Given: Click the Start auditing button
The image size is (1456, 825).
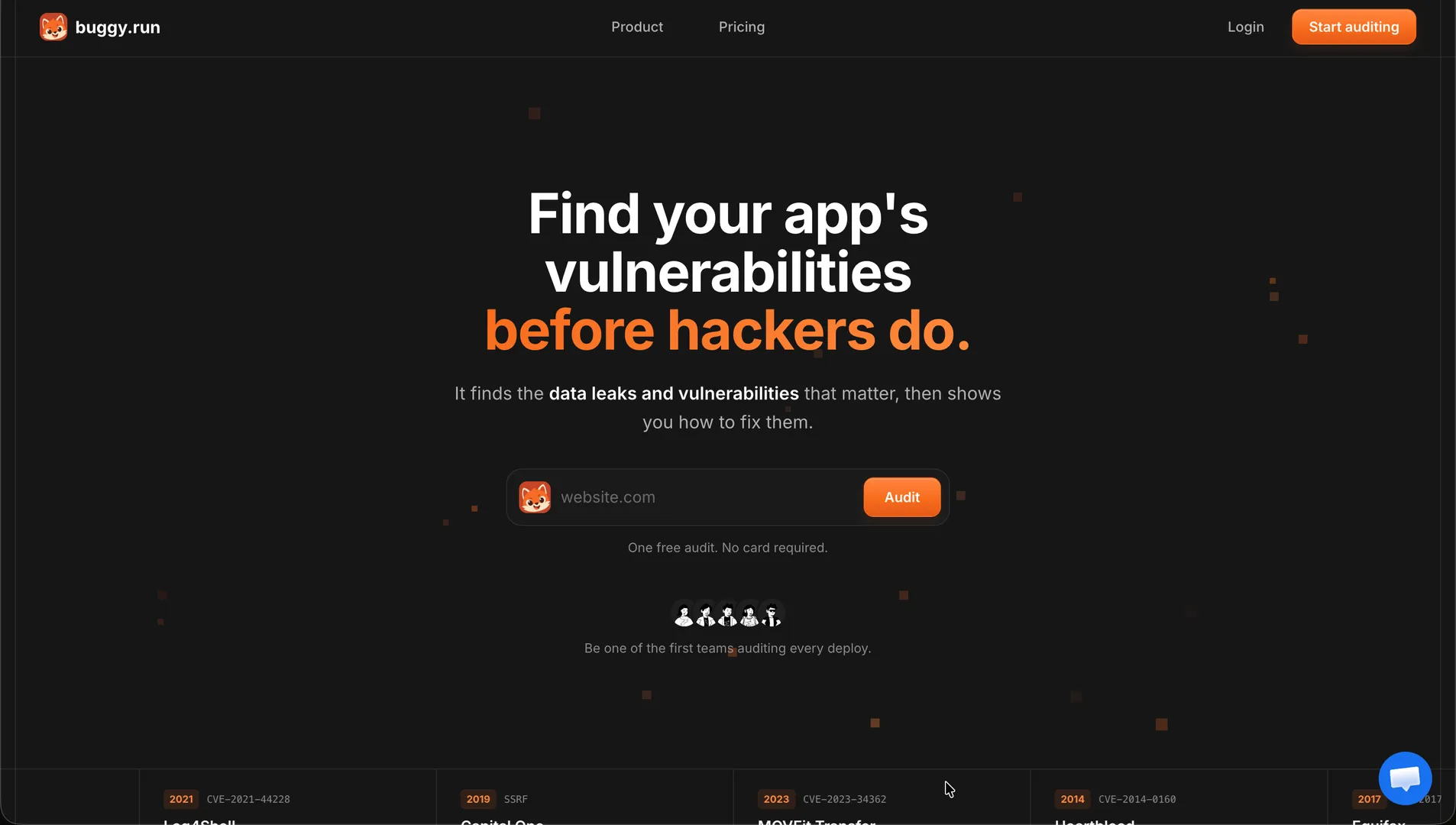Looking at the screenshot, I should point(1354,27).
